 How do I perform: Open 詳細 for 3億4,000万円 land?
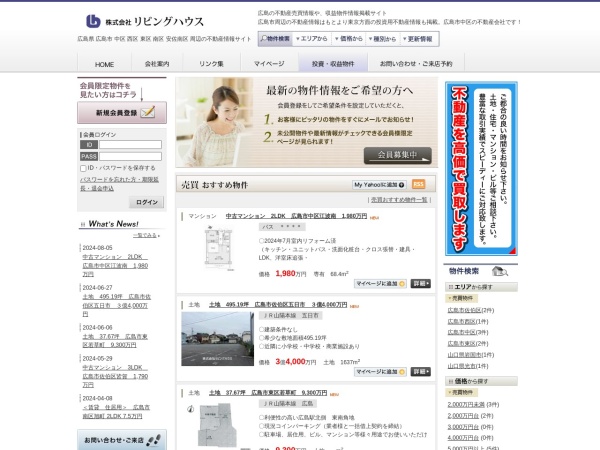point(421,372)
